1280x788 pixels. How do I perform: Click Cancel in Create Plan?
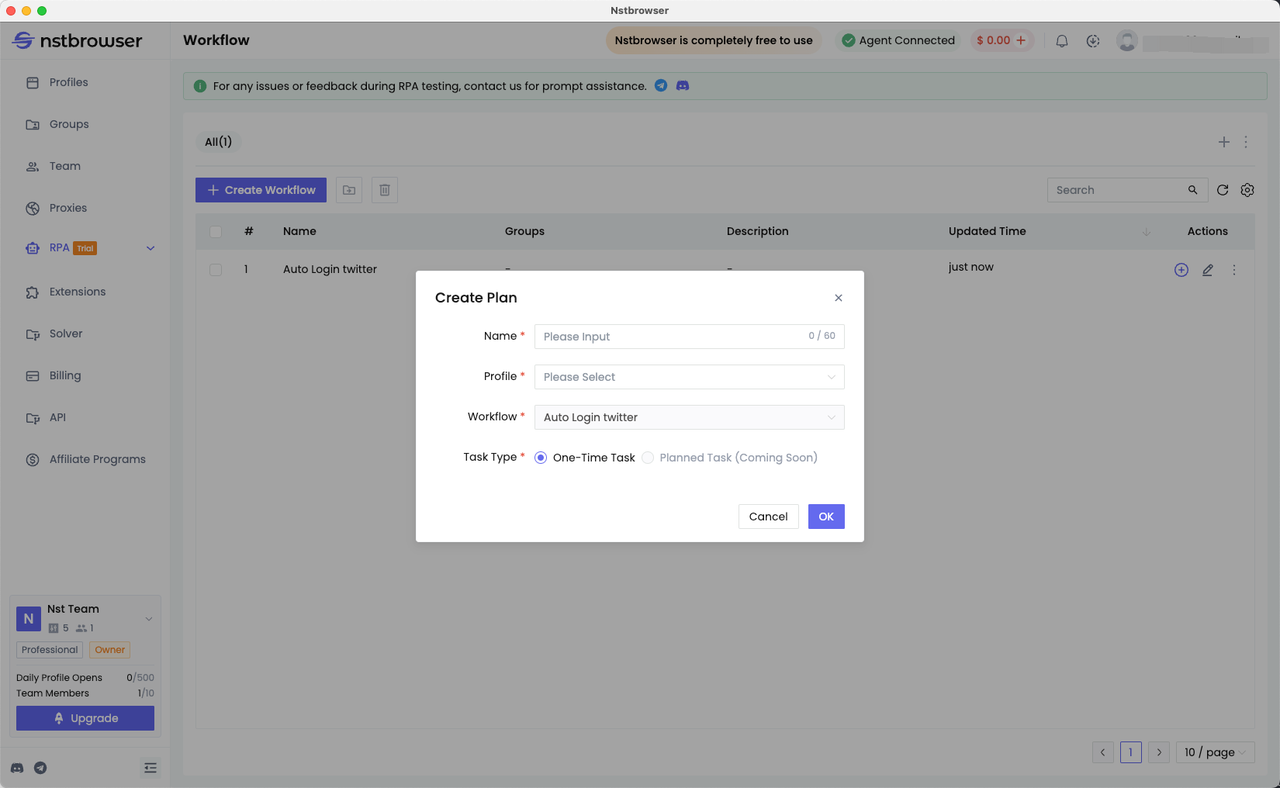coord(768,516)
